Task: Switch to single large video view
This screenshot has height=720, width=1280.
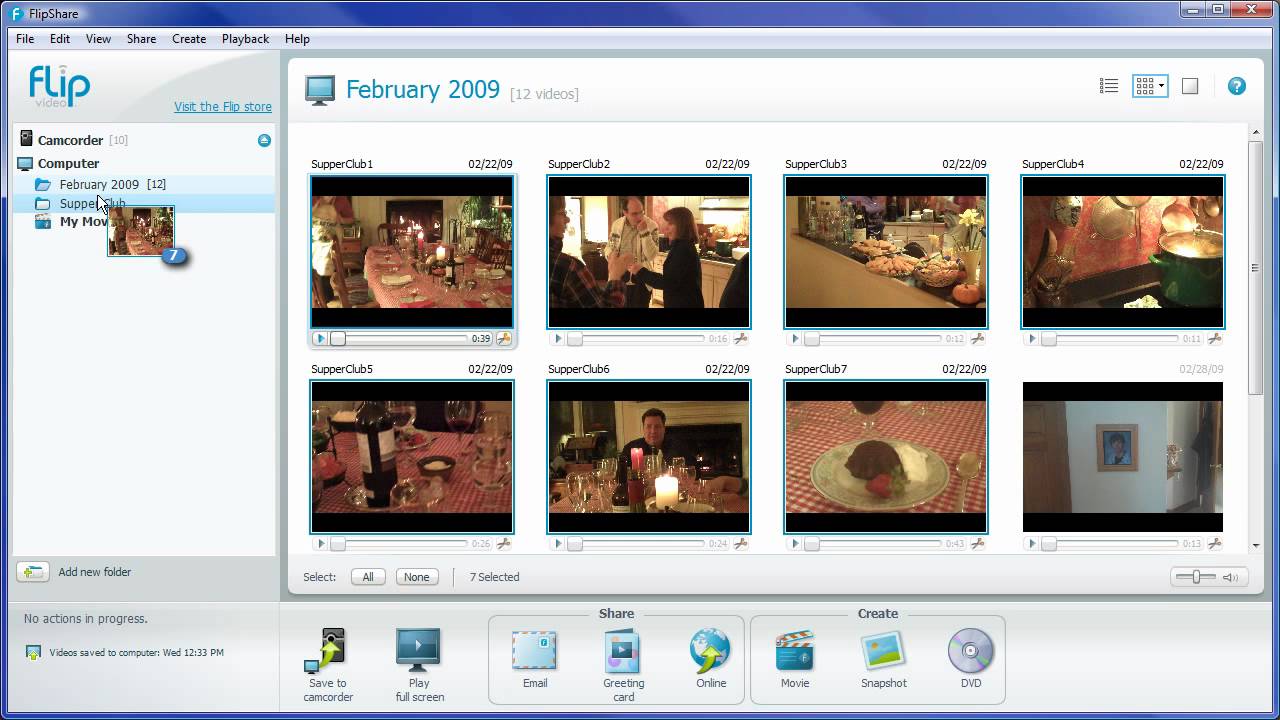Action: click(1190, 86)
